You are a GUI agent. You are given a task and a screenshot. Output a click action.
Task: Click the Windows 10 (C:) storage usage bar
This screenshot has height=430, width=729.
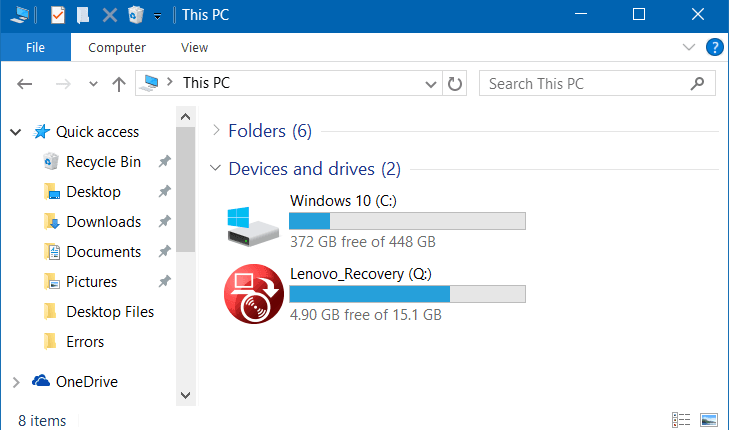(x=407, y=221)
